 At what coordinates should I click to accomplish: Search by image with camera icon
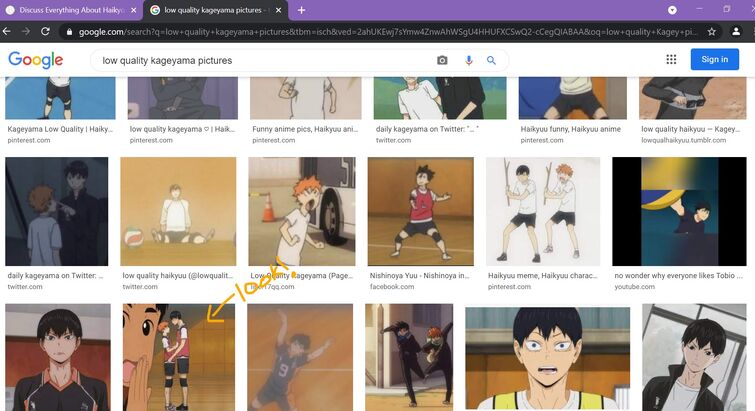(x=442, y=60)
